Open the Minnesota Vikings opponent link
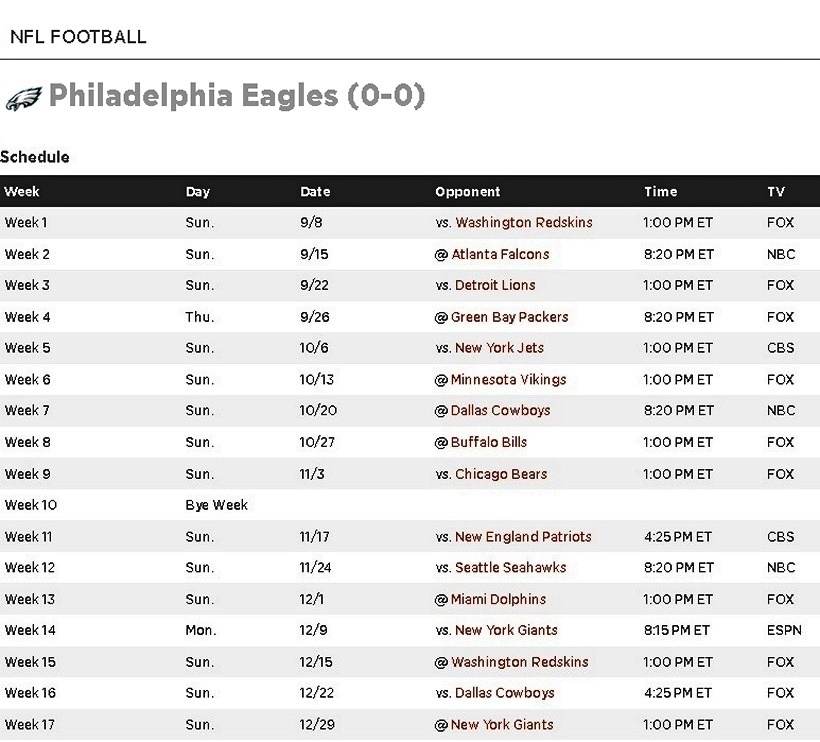Image resolution: width=820 pixels, height=742 pixels. click(x=508, y=380)
